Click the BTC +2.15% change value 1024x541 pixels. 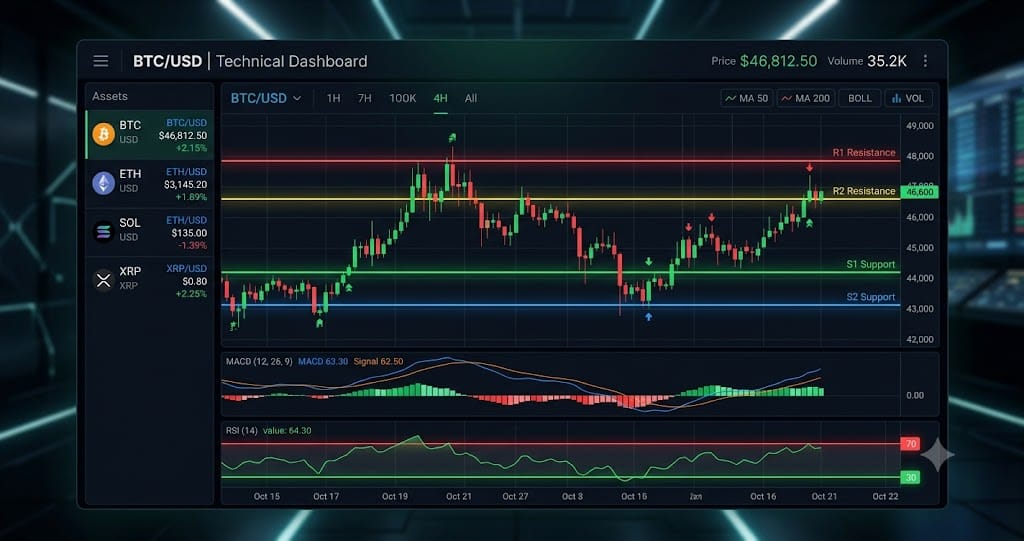coord(192,148)
